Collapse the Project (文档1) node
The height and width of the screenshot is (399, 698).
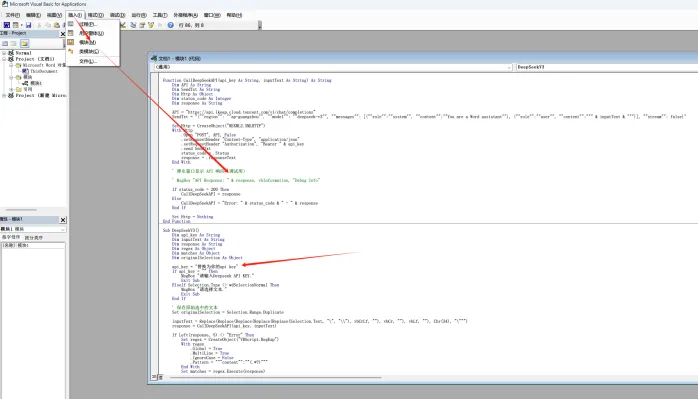tap(4, 59)
